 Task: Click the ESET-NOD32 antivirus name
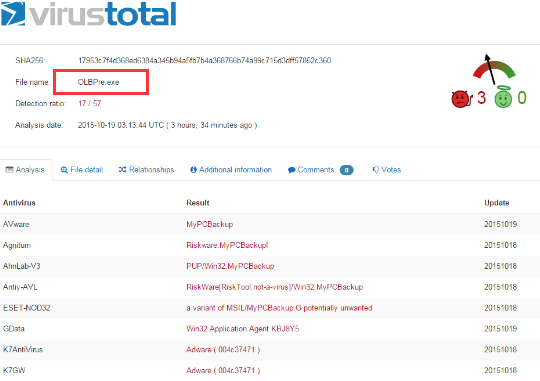pyautogui.click(x=27, y=308)
